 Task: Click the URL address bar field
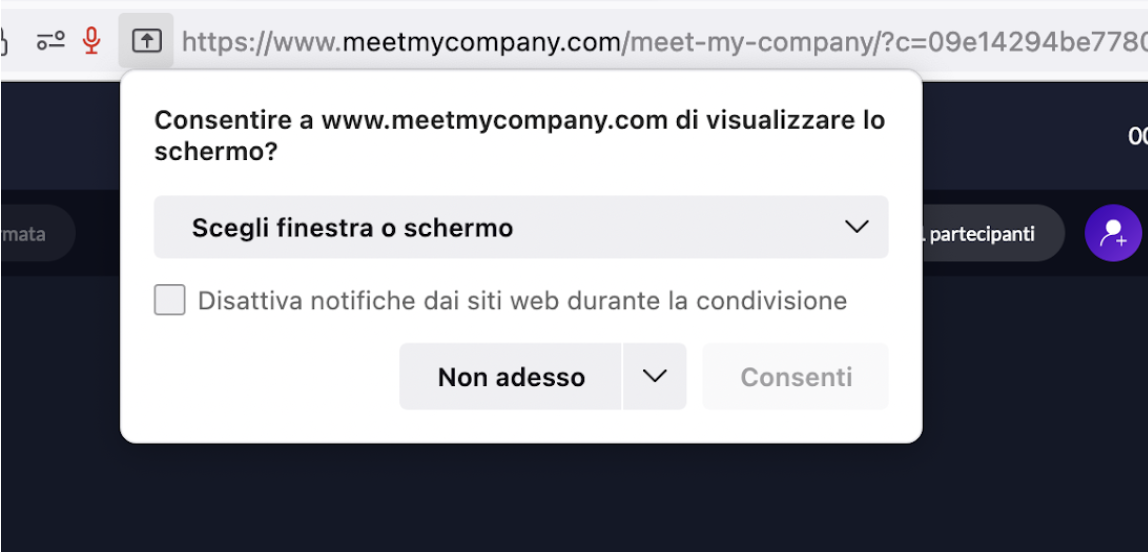(660, 41)
